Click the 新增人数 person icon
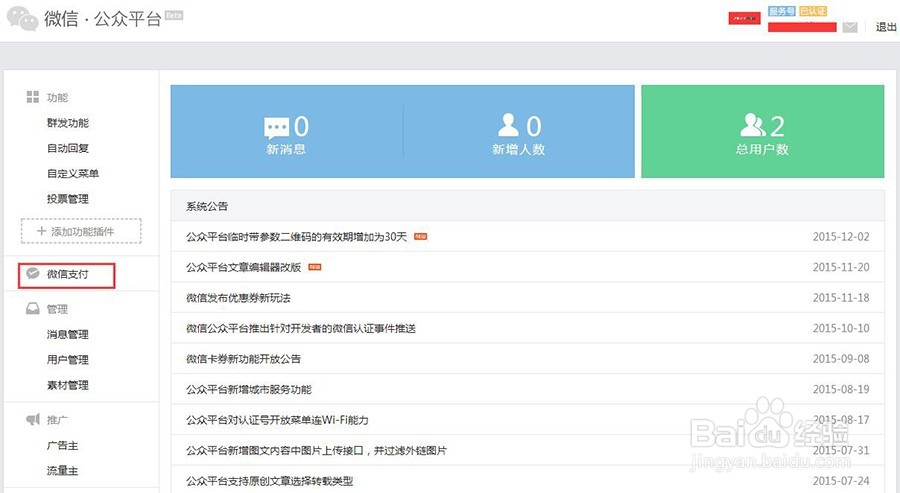Viewport: 900px width, 493px height. (508, 125)
